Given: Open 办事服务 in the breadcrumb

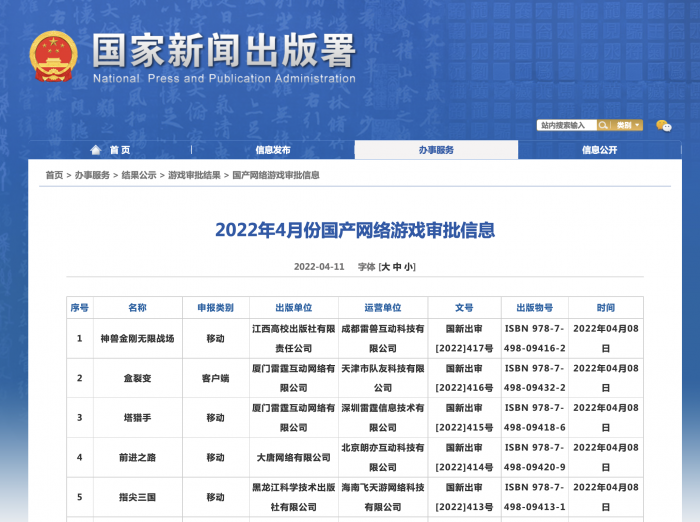Looking at the screenshot, I should (92, 175).
